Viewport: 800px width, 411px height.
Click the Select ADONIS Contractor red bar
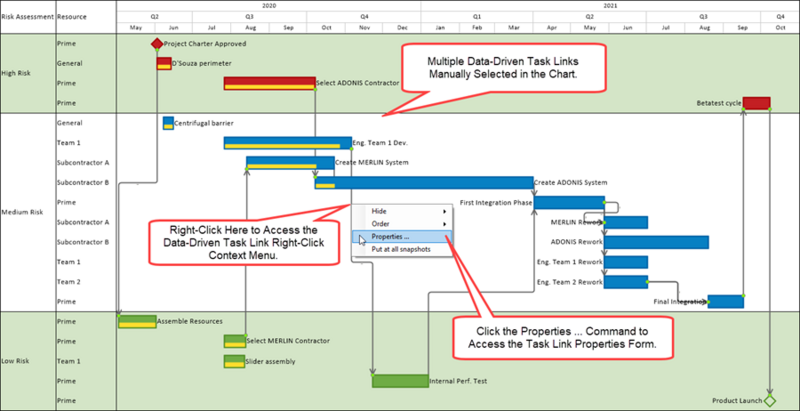tap(269, 84)
